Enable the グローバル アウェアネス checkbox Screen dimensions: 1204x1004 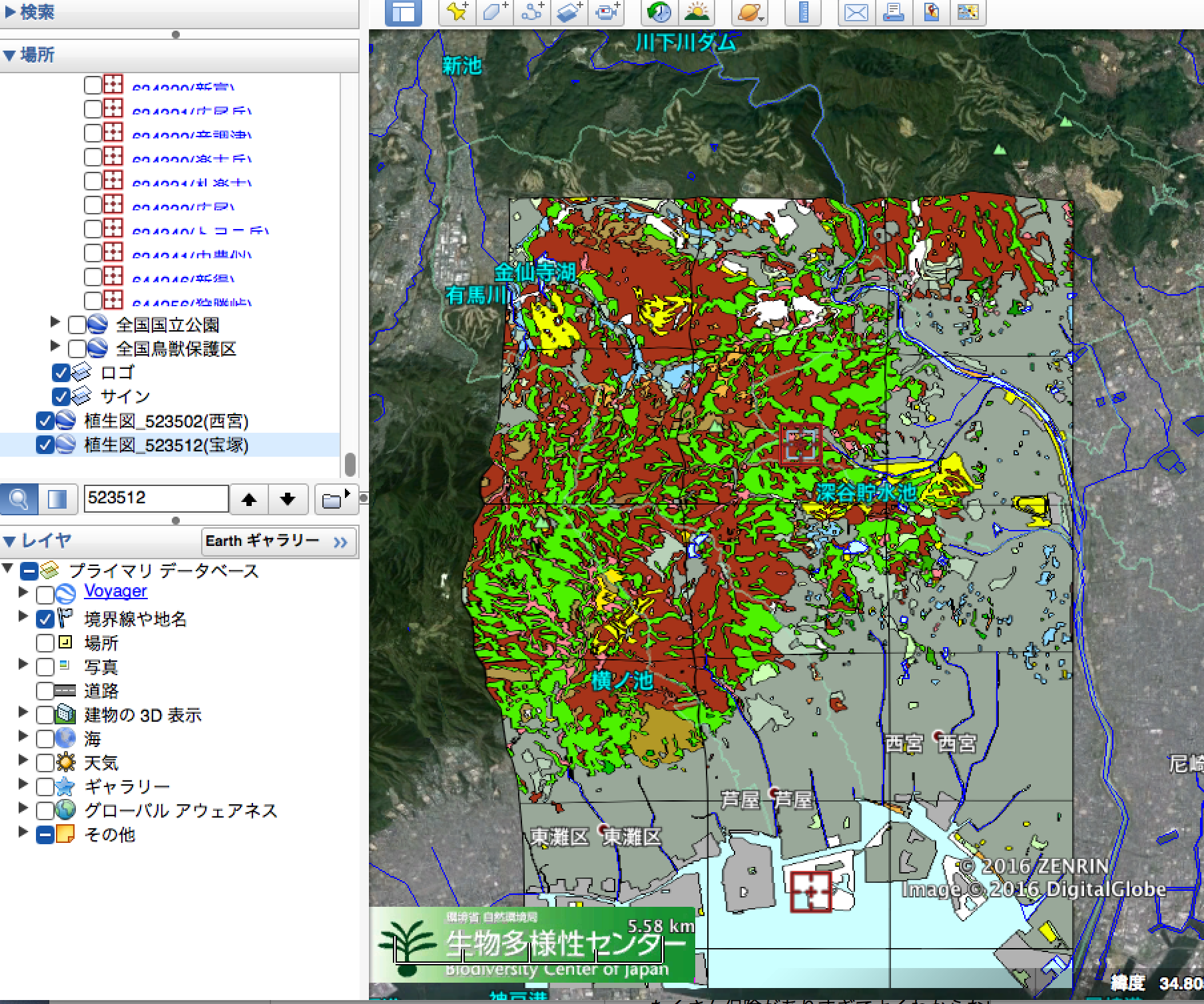[45, 811]
